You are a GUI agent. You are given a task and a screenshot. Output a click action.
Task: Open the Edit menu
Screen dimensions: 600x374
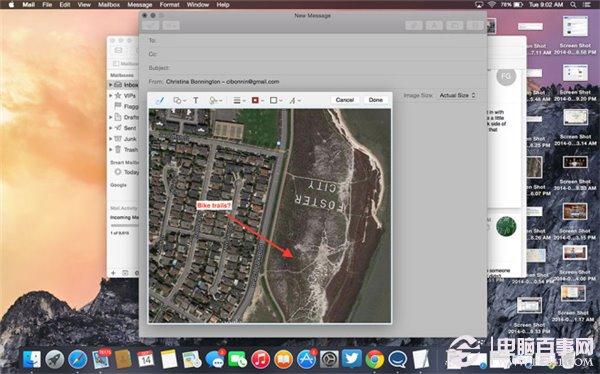(65, 5)
